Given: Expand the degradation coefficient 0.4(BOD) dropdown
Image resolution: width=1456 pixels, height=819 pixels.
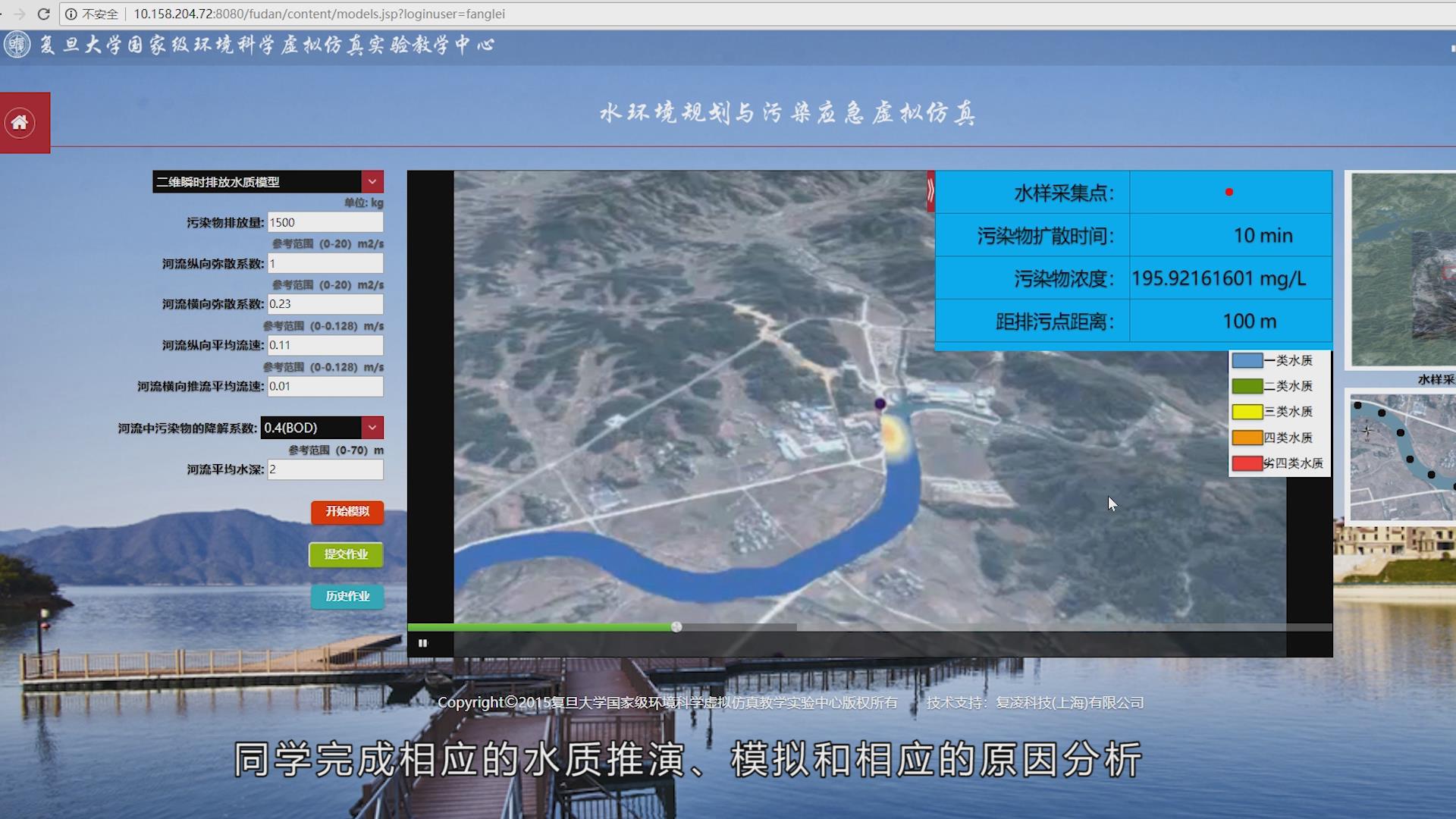Looking at the screenshot, I should click(x=372, y=428).
